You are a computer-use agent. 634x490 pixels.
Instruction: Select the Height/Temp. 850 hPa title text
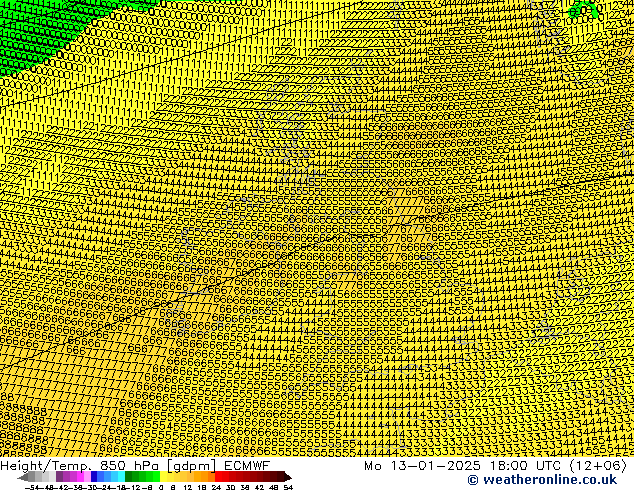click(x=80, y=466)
